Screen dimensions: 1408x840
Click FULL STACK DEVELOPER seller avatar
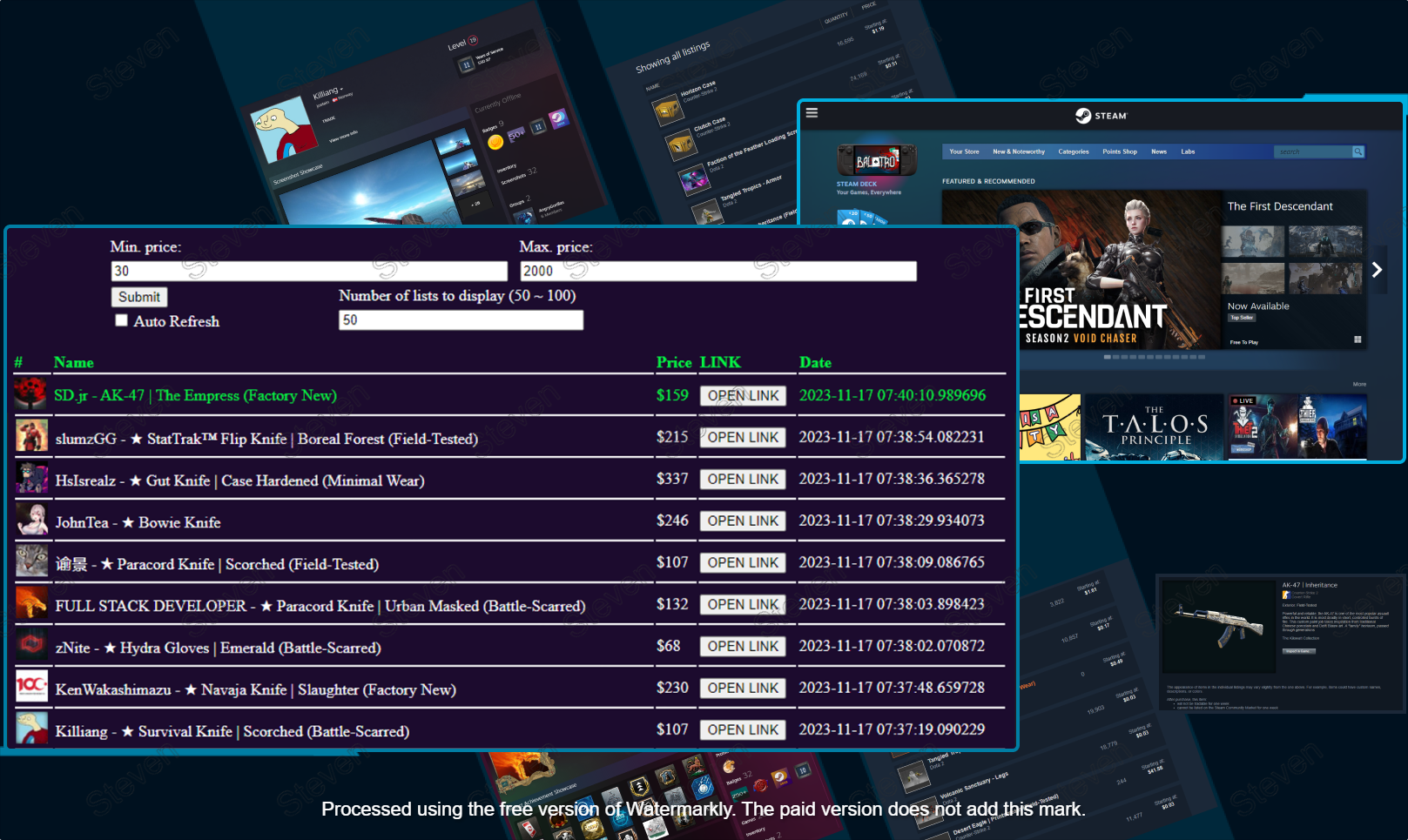pos(32,602)
